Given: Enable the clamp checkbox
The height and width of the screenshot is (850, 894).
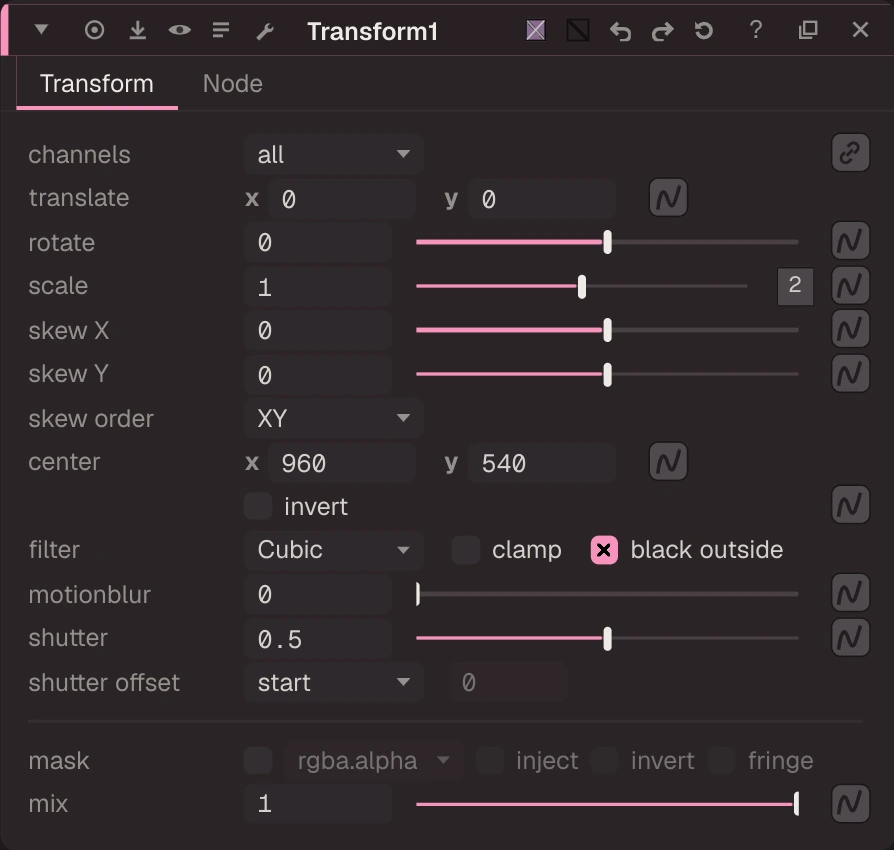Looking at the screenshot, I should pyautogui.click(x=466, y=550).
